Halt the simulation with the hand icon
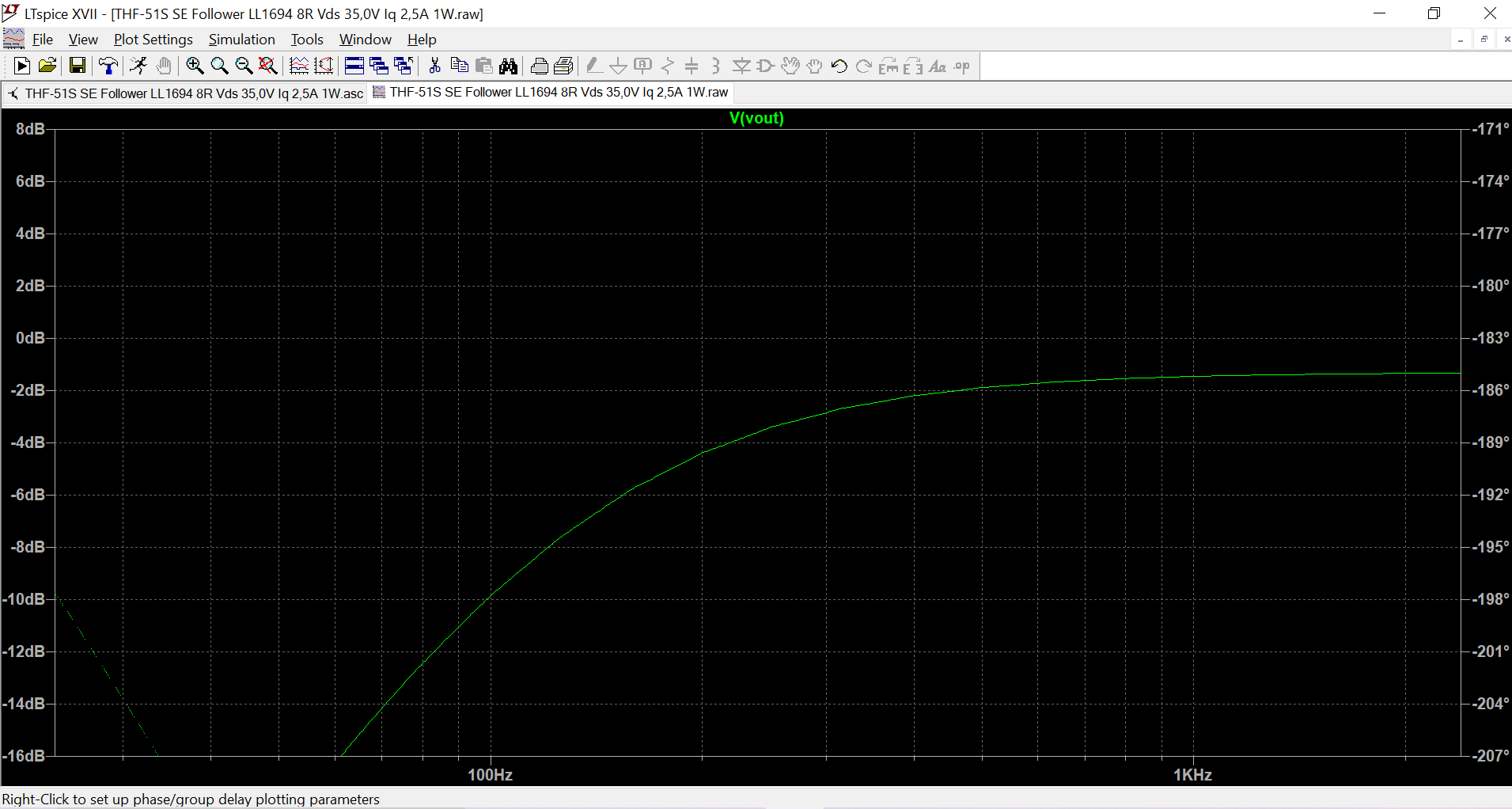 point(164,66)
